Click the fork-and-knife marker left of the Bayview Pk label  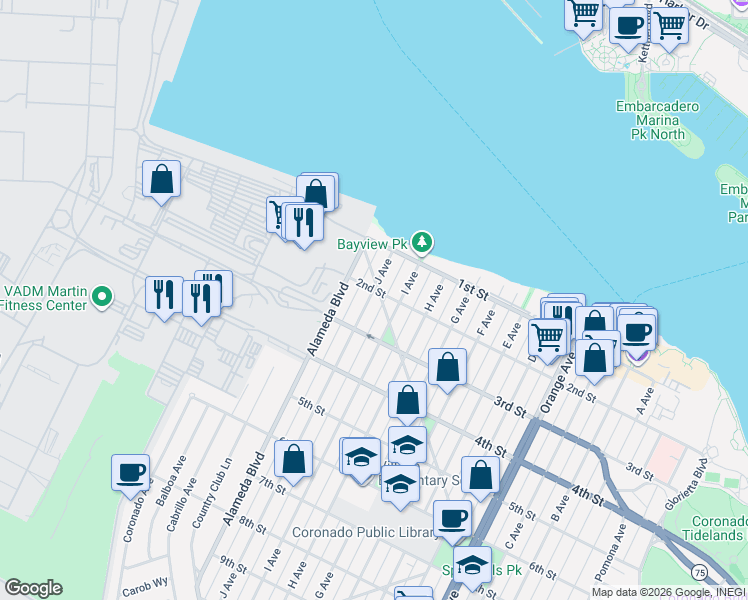pos(303,226)
